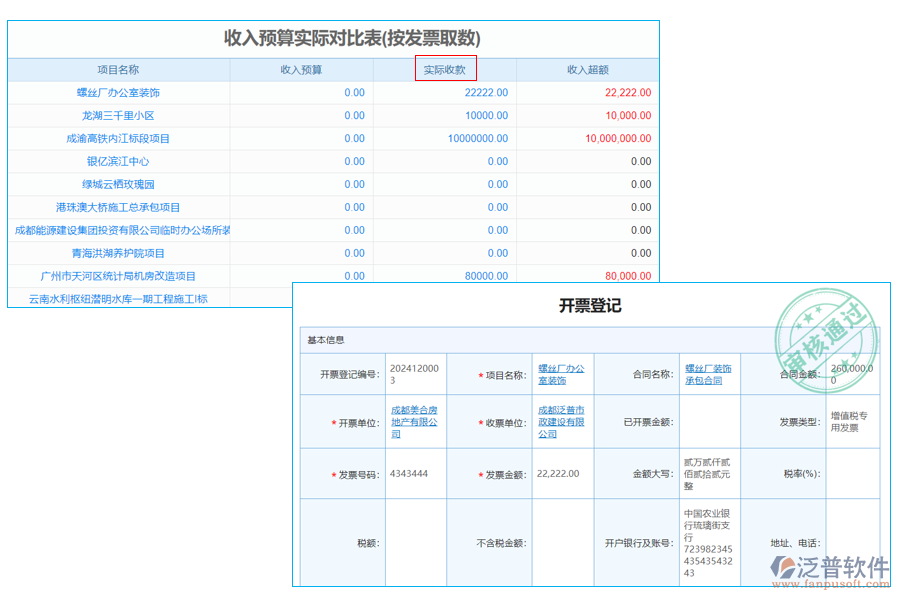
Task: Open the 港珠澳大桥施工总承包项目 link
Action: tap(118, 207)
